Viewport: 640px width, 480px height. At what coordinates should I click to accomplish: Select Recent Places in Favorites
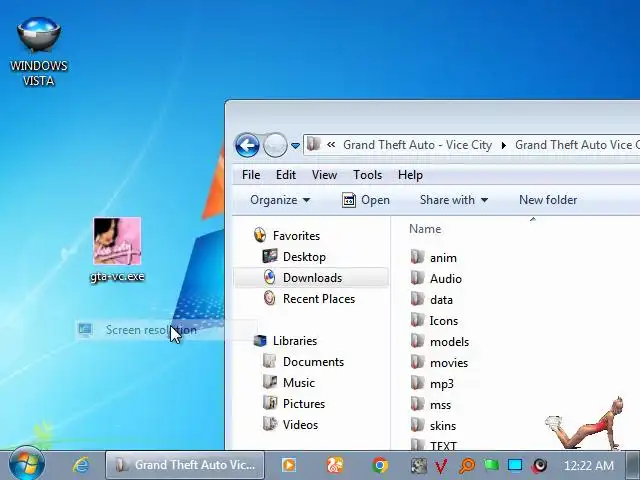click(319, 299)
